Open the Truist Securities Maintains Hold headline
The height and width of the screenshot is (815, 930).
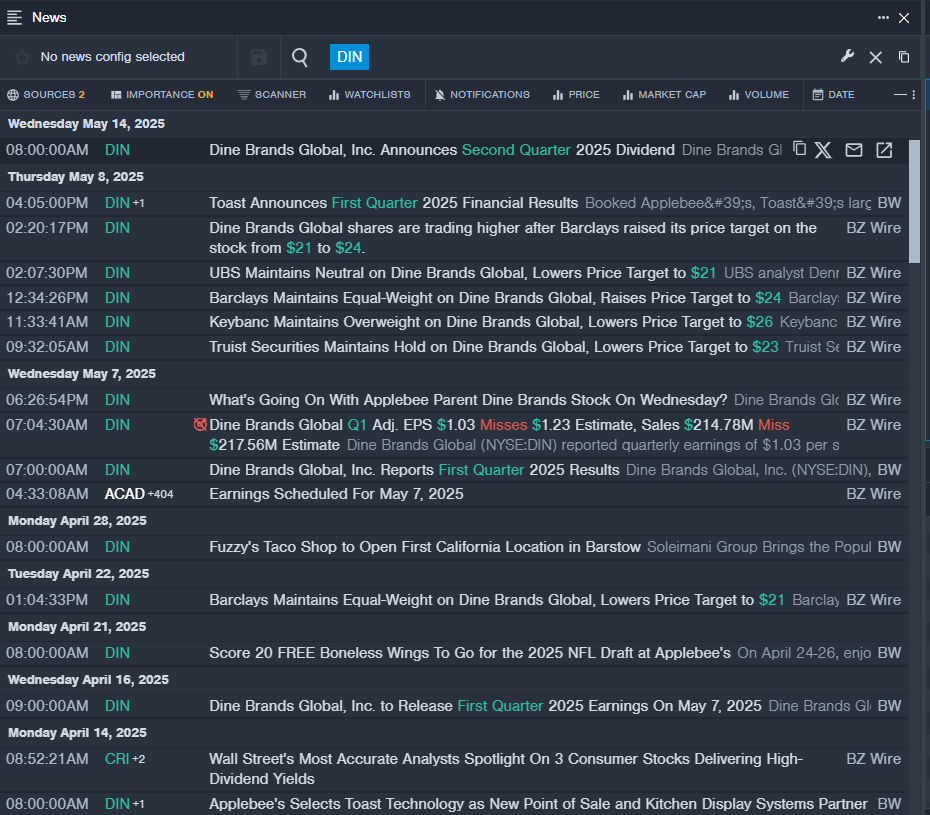pyautogui.click(x=494, y=347)
